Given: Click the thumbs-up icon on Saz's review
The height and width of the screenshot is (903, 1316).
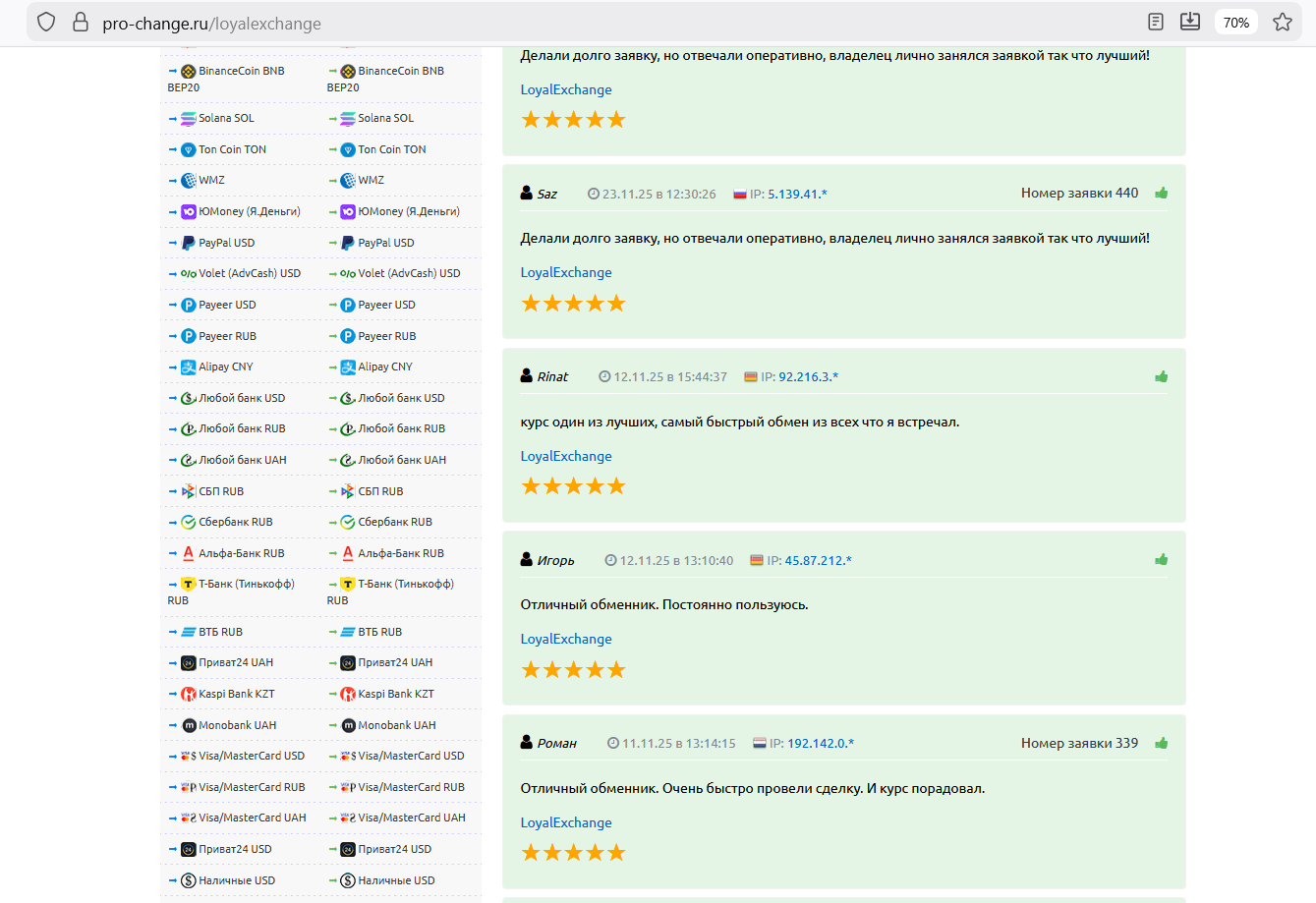Looking at the screenshot, I should click(1161, 194).
